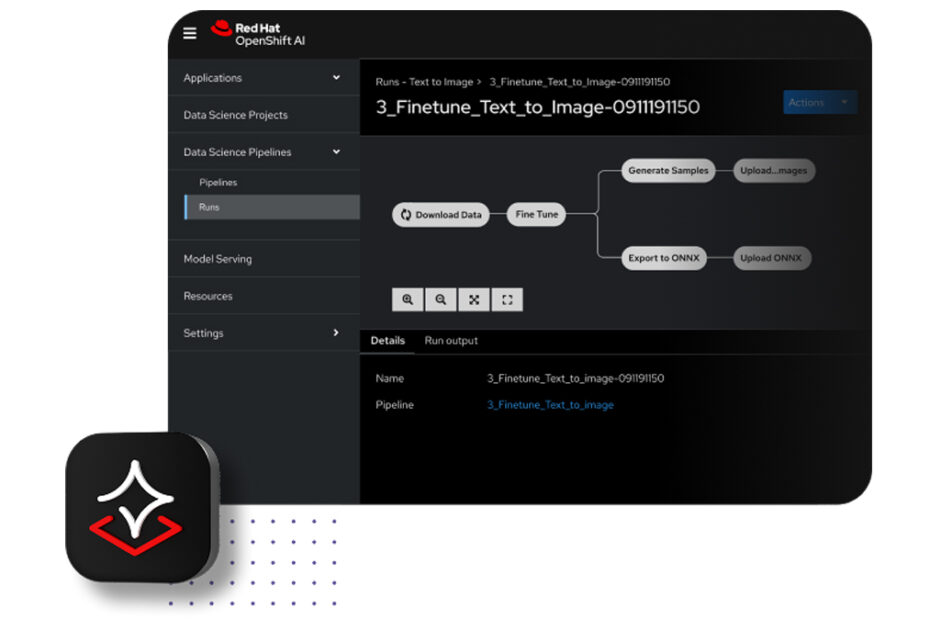This screenshot has width=930, height=620.
Task: Open the Actions dropdown menu
Action: point(819,102)
